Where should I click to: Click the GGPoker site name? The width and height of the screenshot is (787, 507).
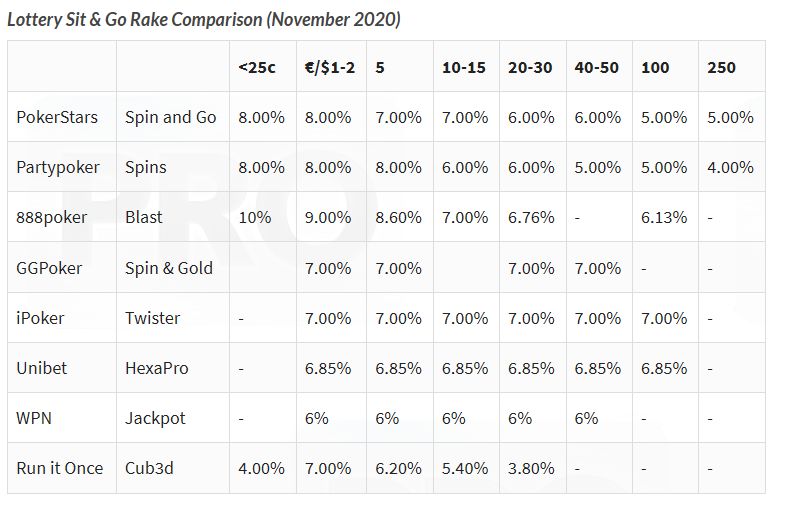coord(49,268)
